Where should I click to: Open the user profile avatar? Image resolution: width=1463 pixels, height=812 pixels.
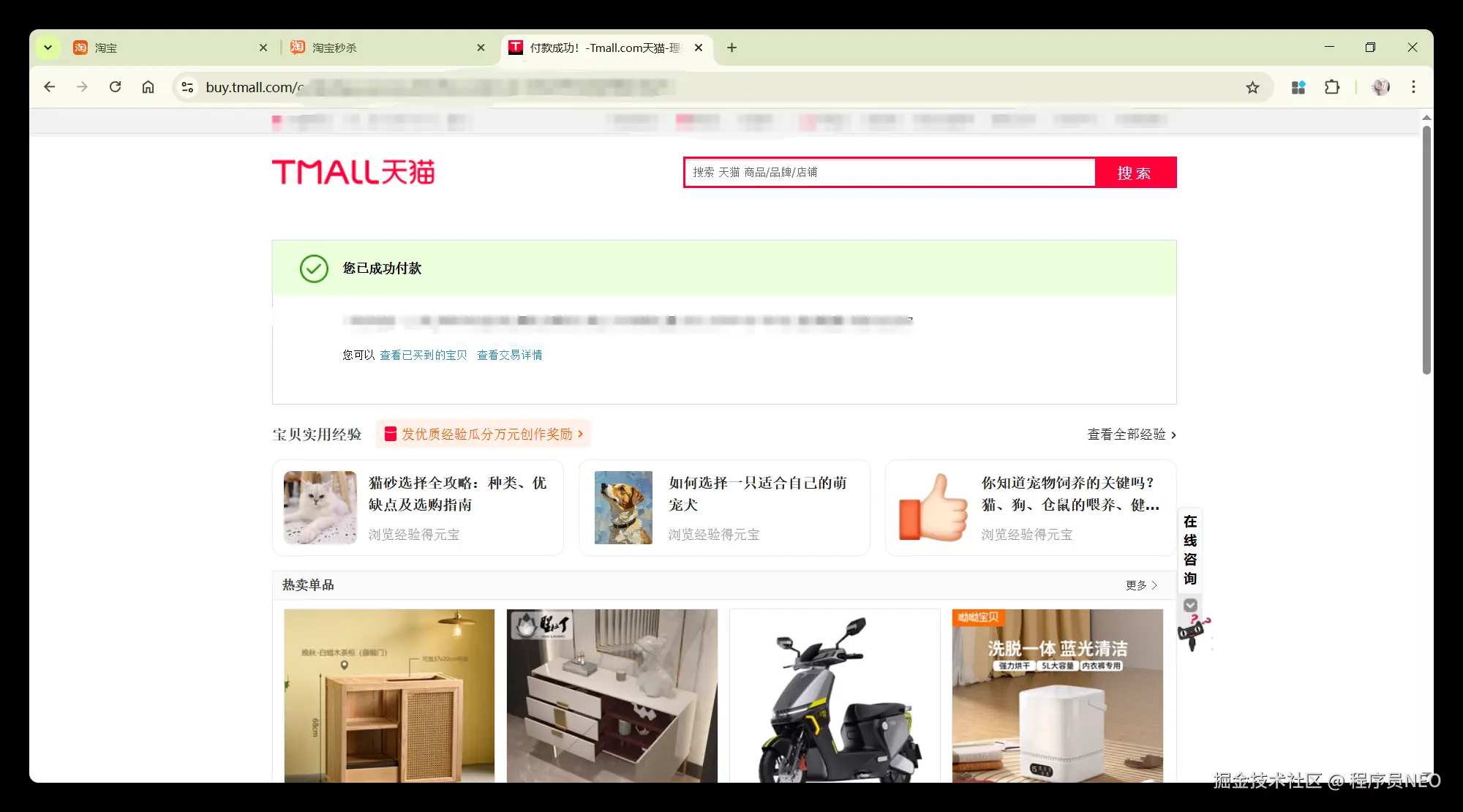pyautogui.click(x=1380, y=87)
